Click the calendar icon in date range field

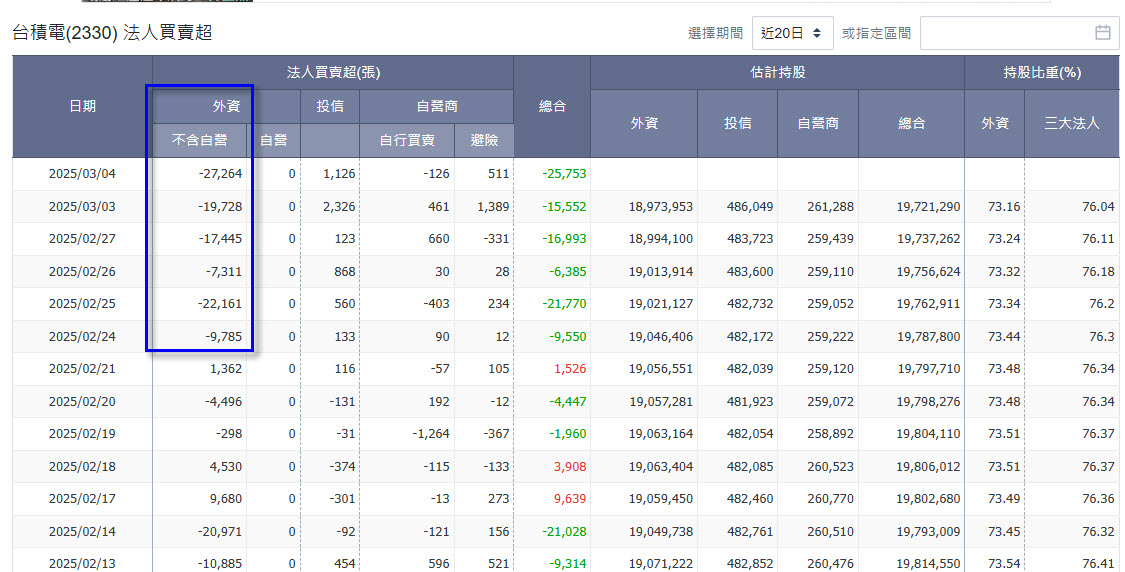(x=1103, y=33)
